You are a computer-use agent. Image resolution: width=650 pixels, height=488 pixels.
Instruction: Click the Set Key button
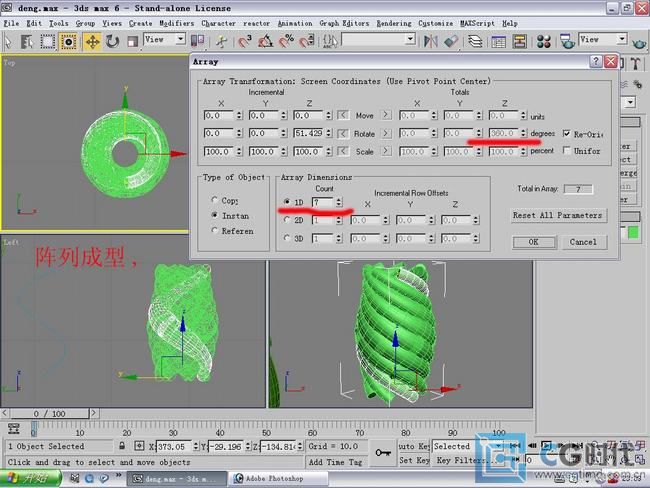click(x=414, y=460)
